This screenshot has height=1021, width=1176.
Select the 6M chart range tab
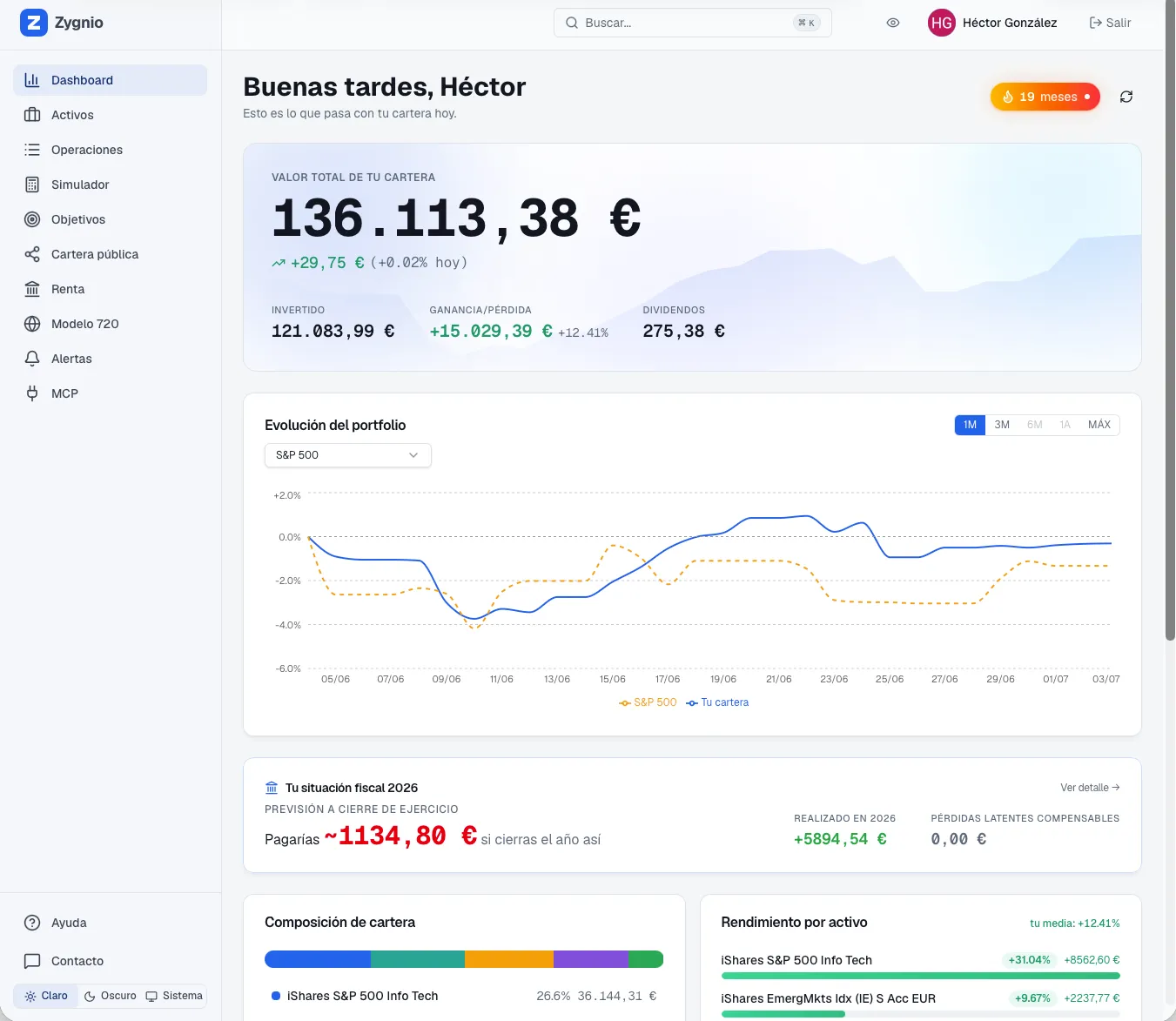click(1034, 425)
